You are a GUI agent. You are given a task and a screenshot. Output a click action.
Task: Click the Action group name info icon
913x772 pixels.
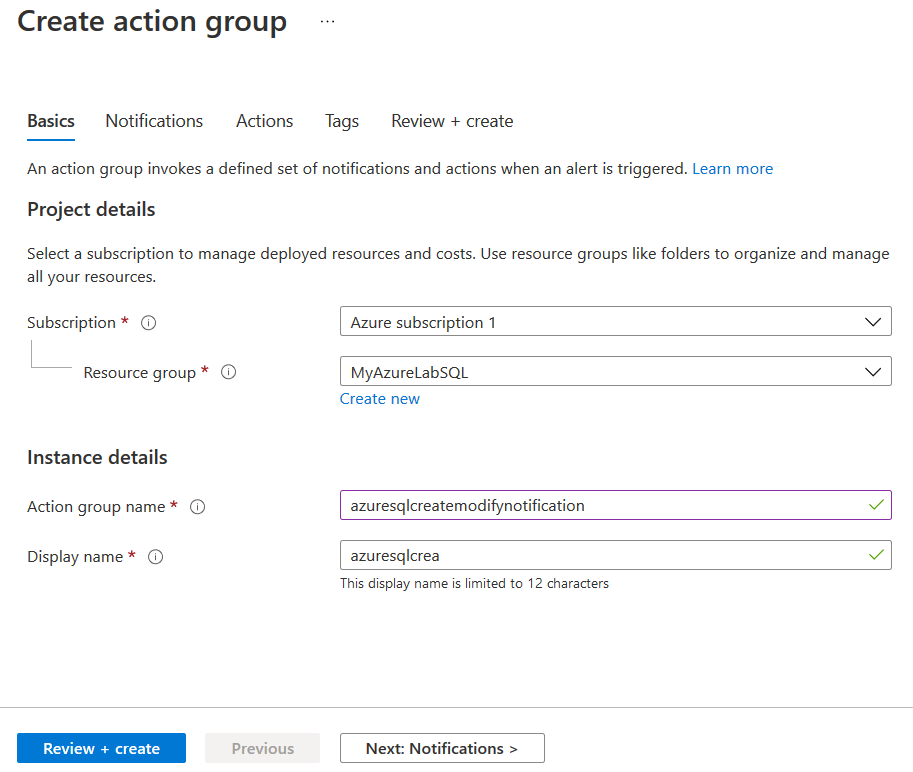(x=198, y=507)
